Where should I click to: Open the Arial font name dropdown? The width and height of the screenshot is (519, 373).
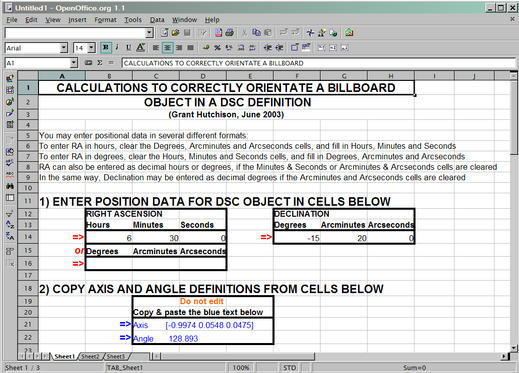point(64,48)
